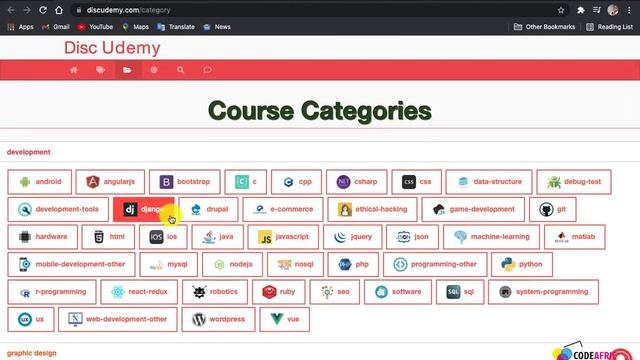
Task: Open the html category
Action: coord(108,237)
